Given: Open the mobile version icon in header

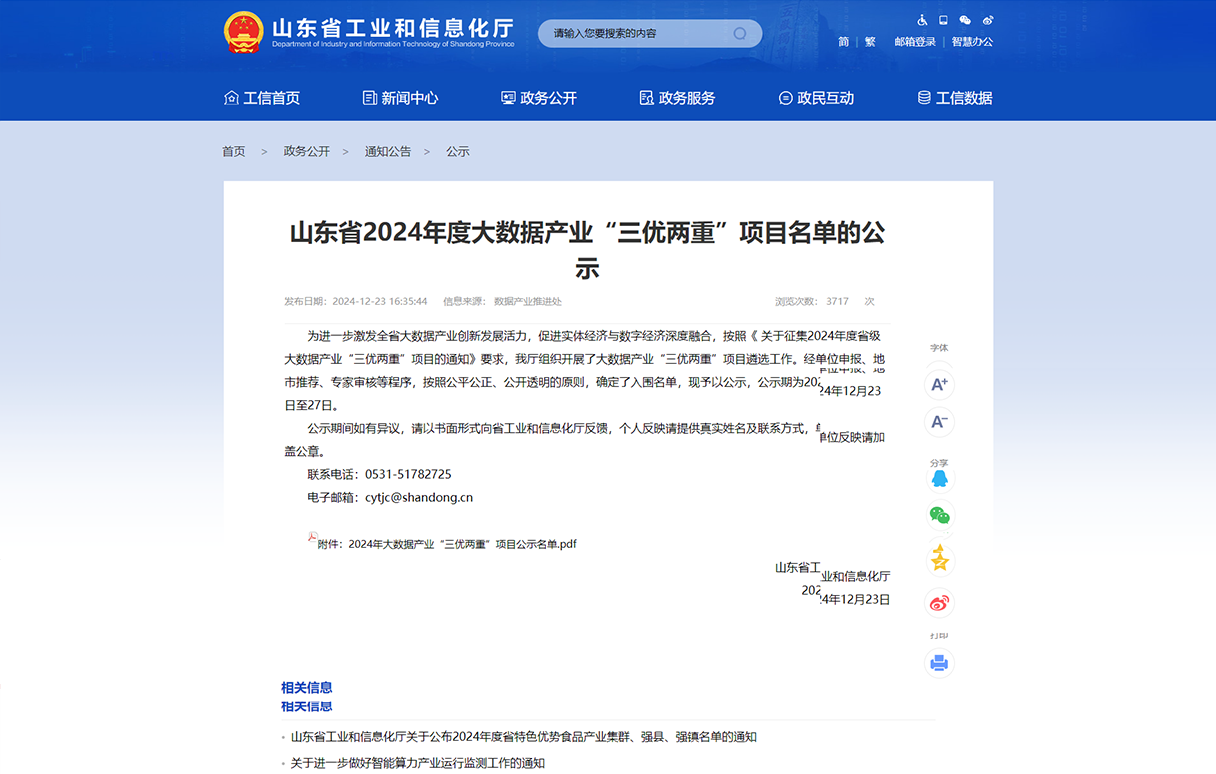Looking at the screenshot, I should pyautogui.click(x=943, y=20).
